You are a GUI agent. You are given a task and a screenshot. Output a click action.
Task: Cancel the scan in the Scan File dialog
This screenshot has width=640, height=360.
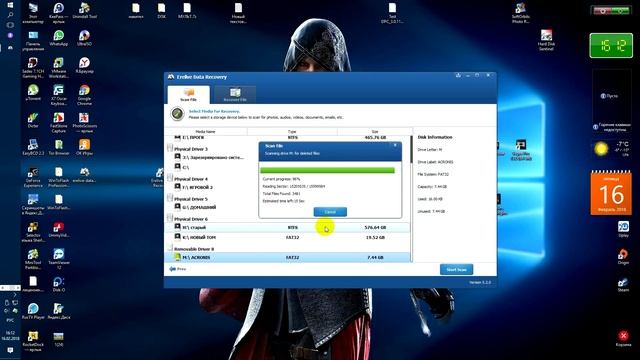pyautogui.click(x=330, y=212)
